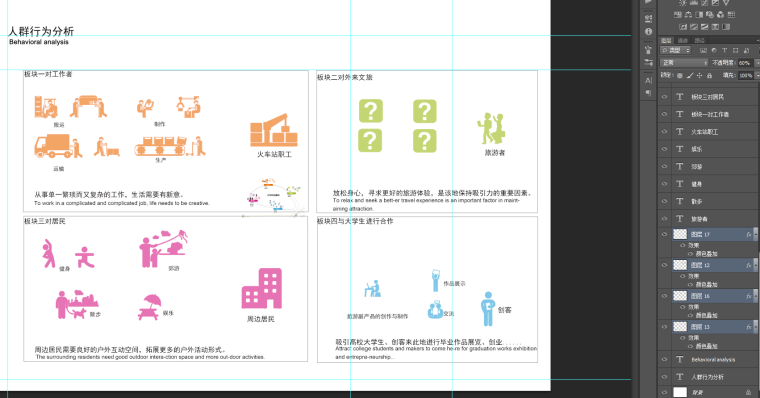Filter layers by type layers (T icon)
Image resolution: width=760 pixels, height=398 pixels.
click(725, 50)
